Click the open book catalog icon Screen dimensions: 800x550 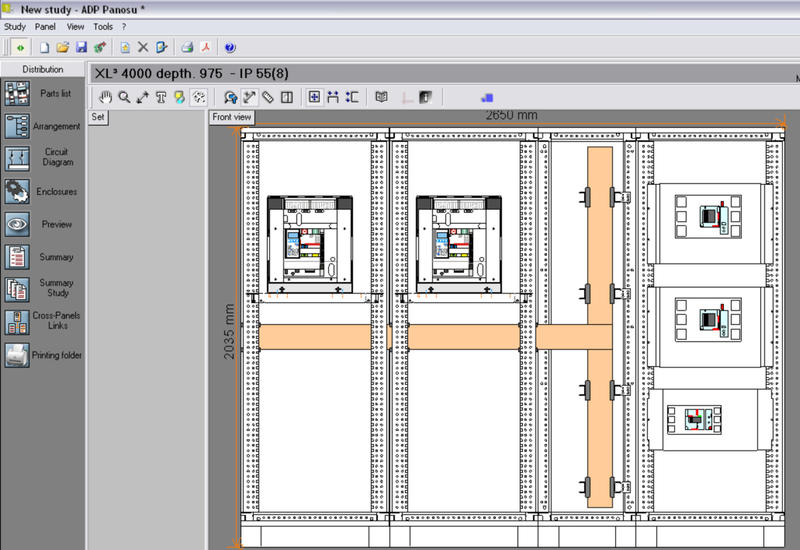[380, 97]
